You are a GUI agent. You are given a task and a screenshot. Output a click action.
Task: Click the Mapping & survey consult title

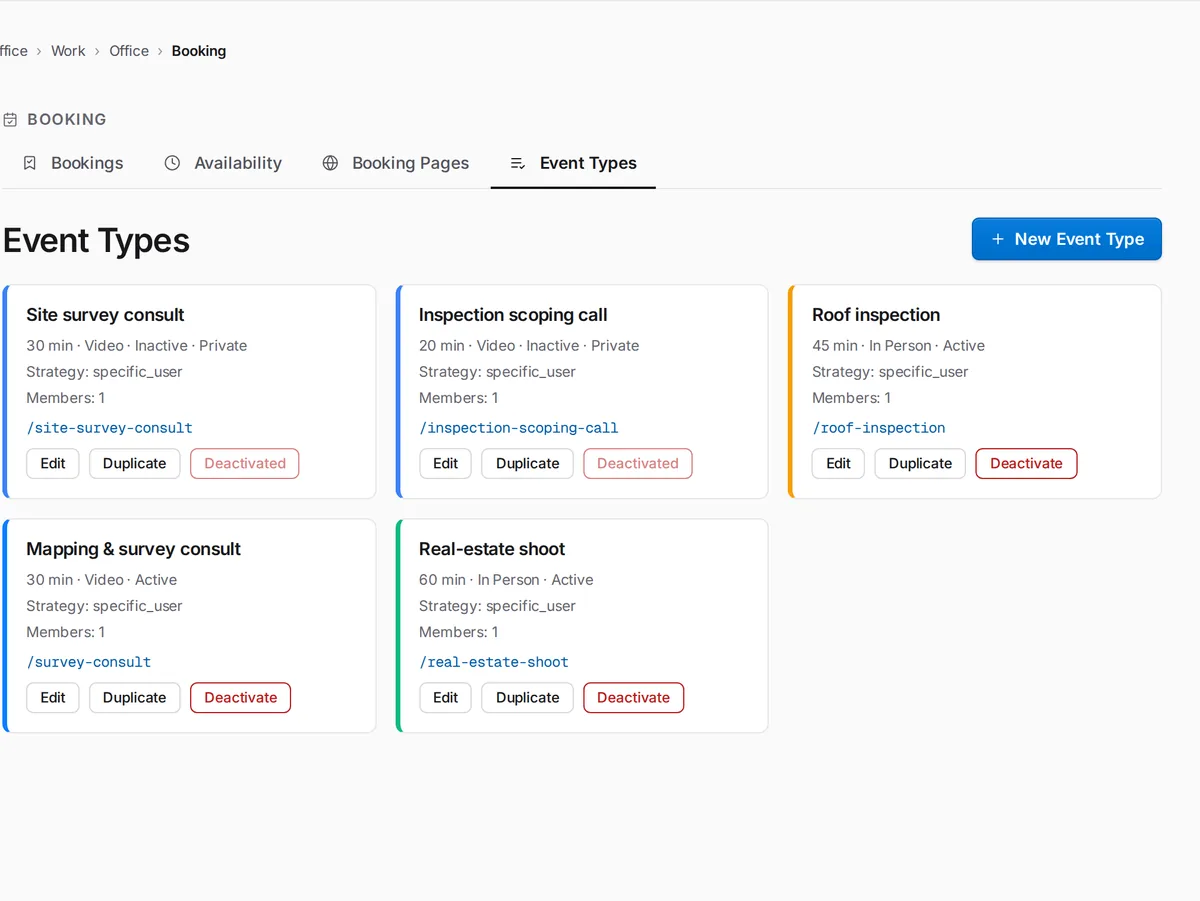[x=133, y=549]
